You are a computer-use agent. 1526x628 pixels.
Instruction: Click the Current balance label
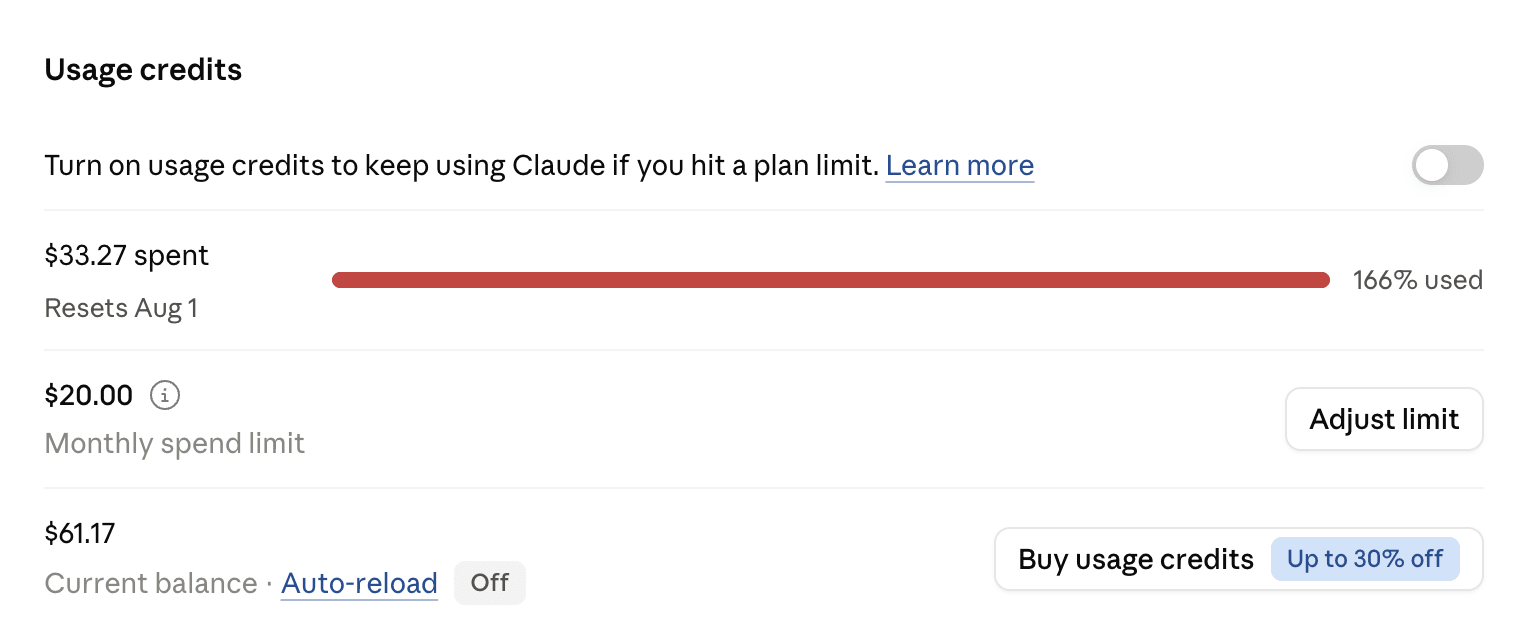pyautogui.click(x=151, y=583)
